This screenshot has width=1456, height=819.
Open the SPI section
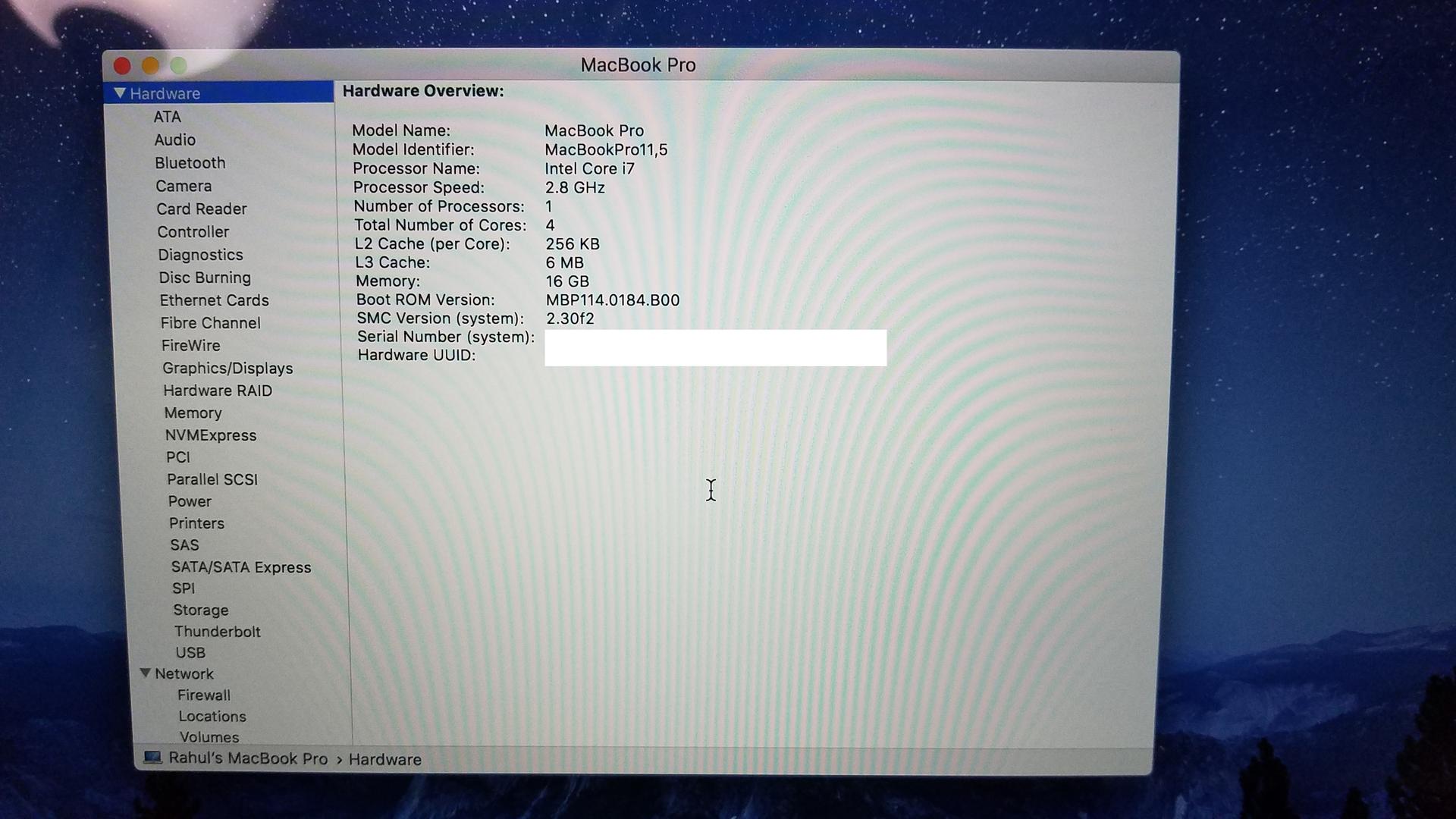click(183, 588)
